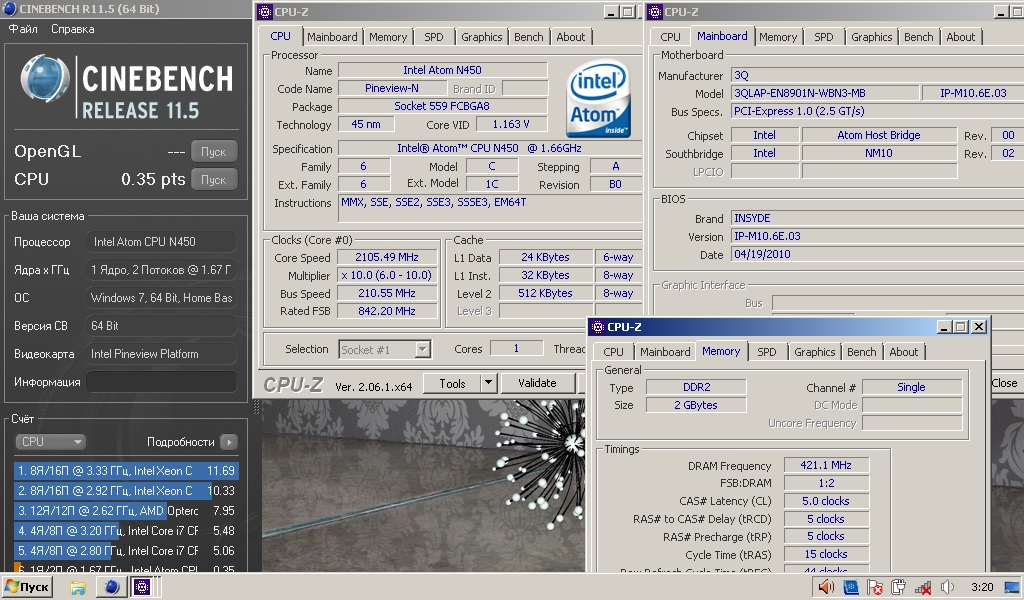This screenshot has height=600, width=1024.
Task: Open Graphics tab in Mainboard CPU-Z window
Action: pyautogui.click(x=871, y=37)
